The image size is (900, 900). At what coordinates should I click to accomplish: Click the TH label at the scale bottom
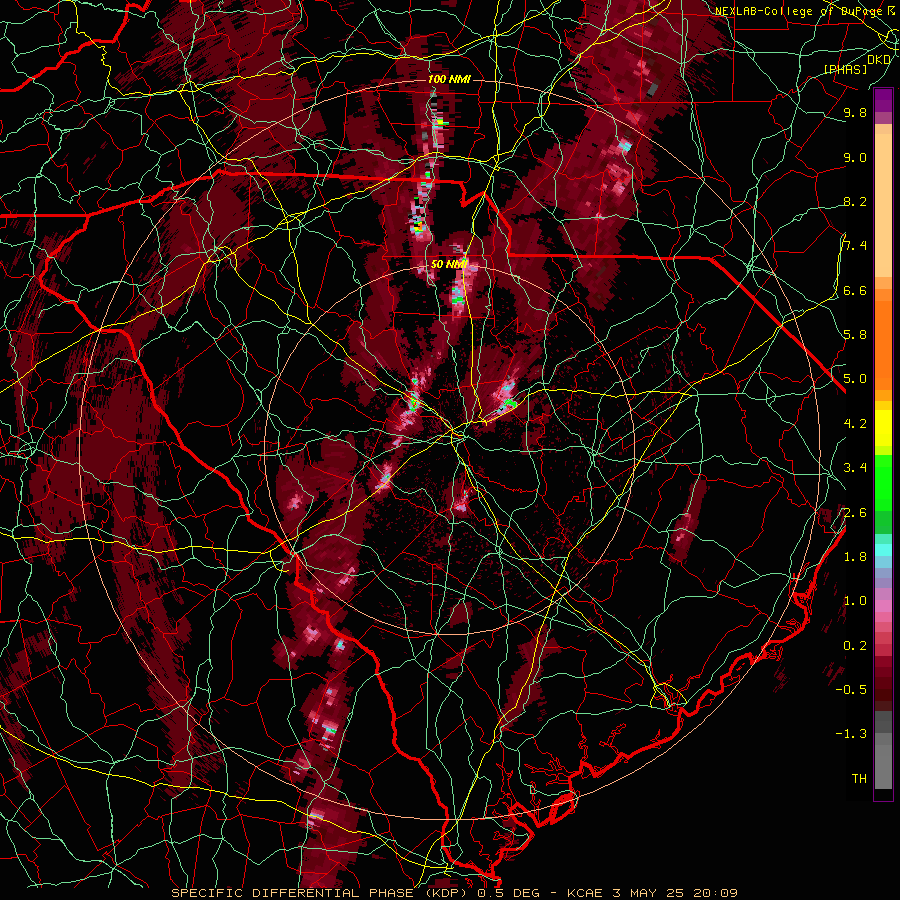coord(859,779)
